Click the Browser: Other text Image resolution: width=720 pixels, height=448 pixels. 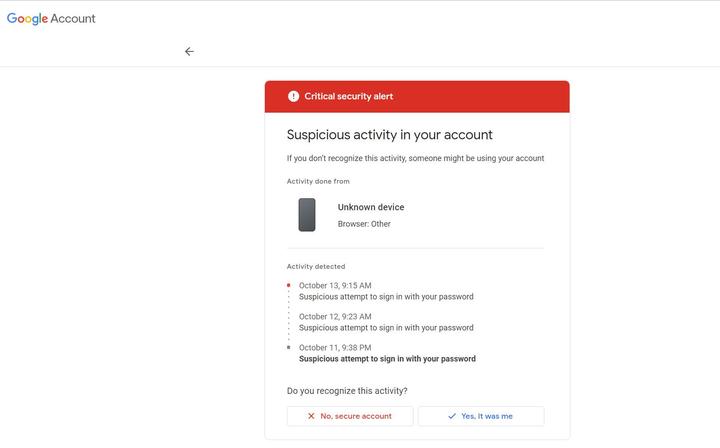tap(364, 224)
